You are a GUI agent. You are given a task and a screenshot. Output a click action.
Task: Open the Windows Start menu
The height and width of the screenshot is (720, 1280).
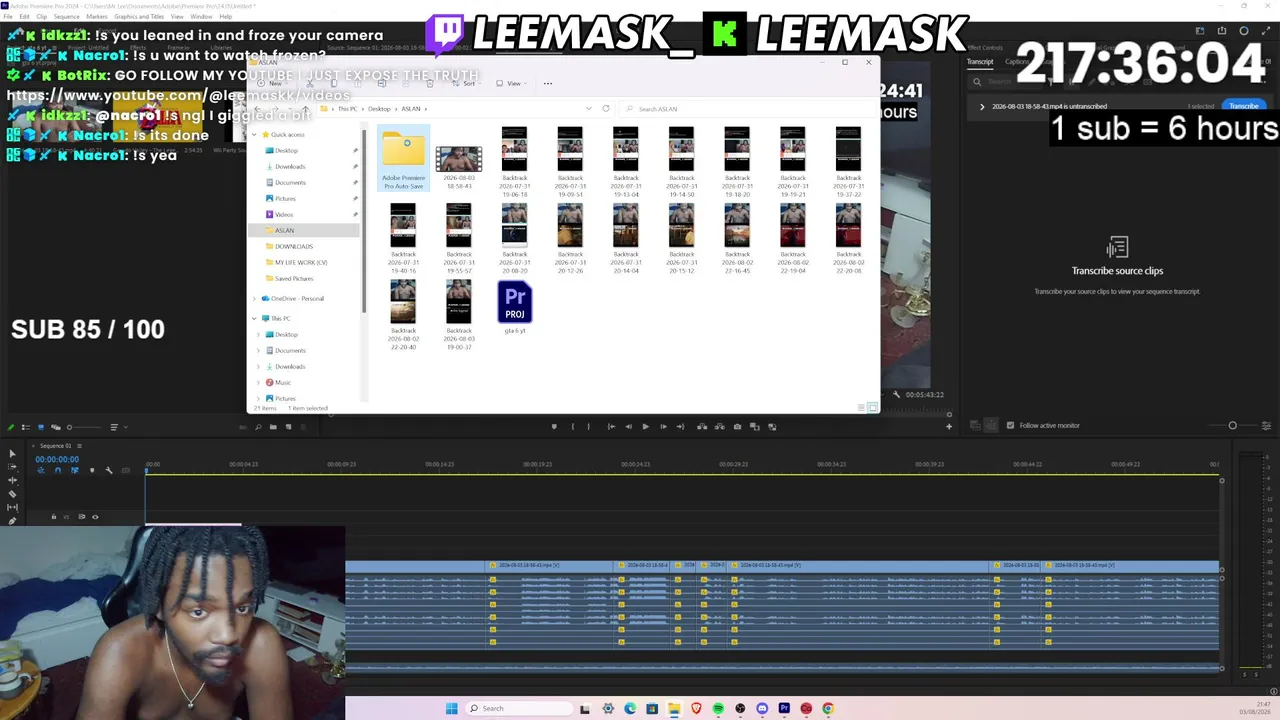pos(451,708)
